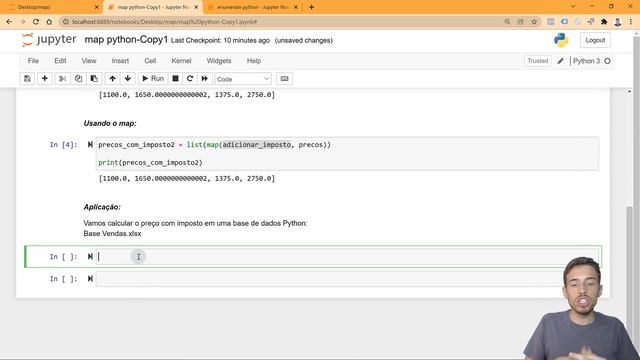Image resolution: width=640 pixels, height=360 pixels.
Task: Copy selected cells icon
Action: (78, 78)
